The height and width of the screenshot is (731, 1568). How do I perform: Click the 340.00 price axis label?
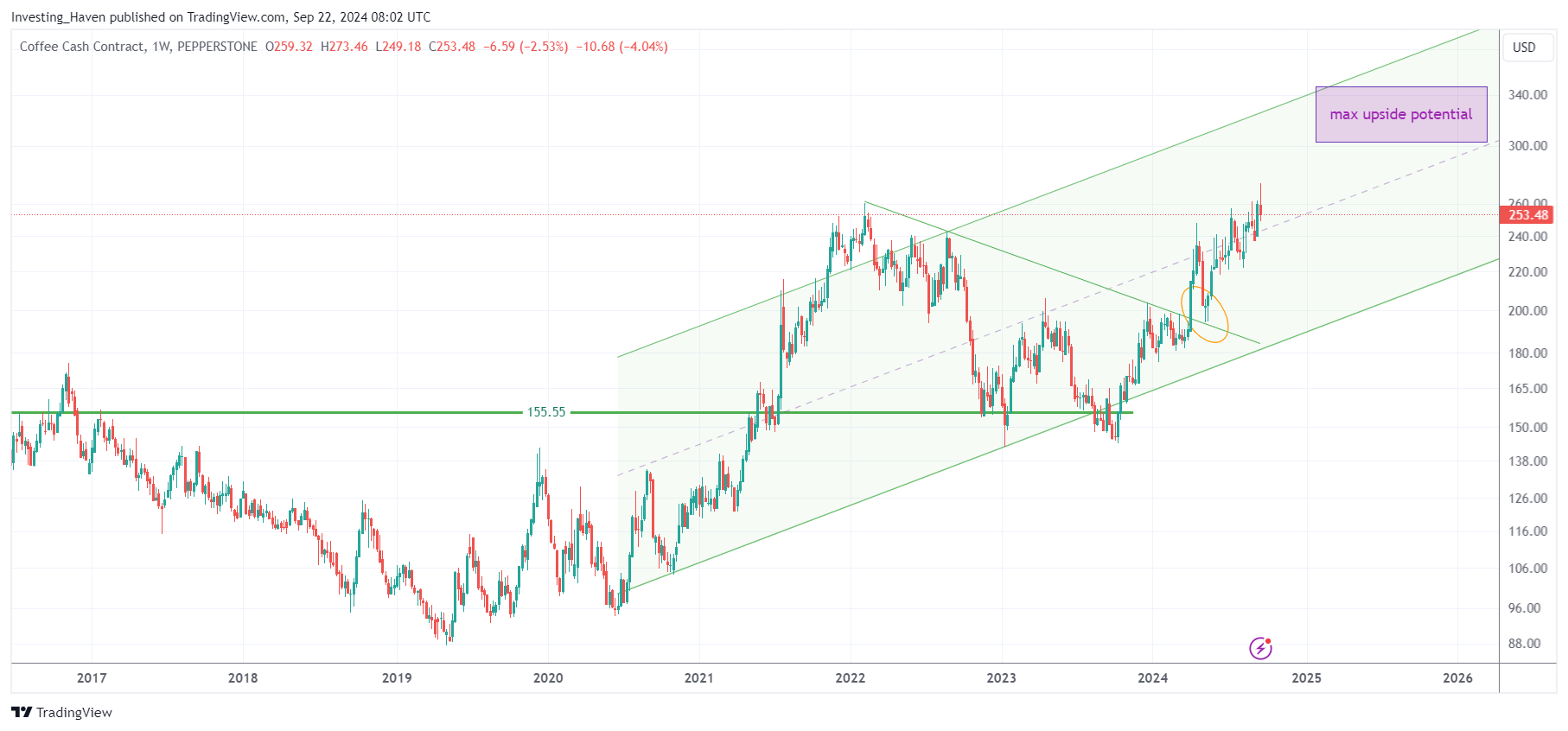tap(1527, 95)
